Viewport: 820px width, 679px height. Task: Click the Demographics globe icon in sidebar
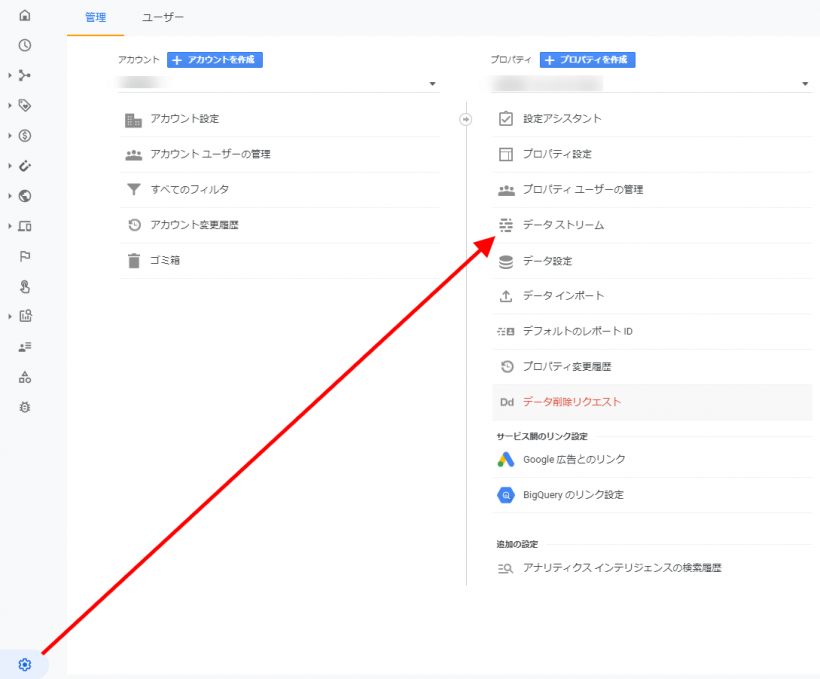pos(24,194)
